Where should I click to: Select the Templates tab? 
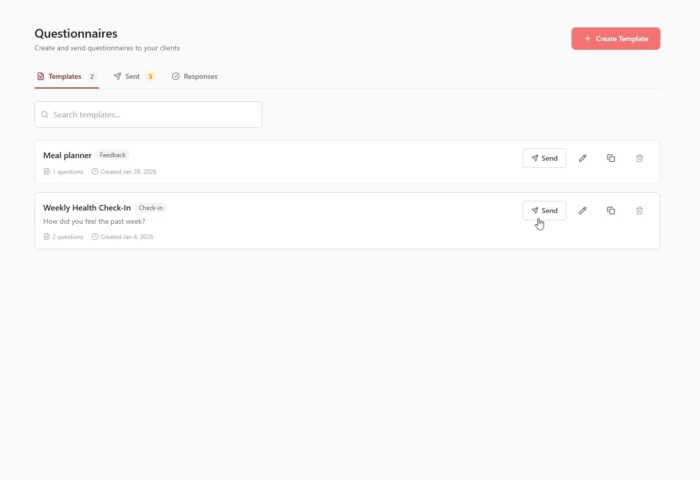[x=66, y=76]
